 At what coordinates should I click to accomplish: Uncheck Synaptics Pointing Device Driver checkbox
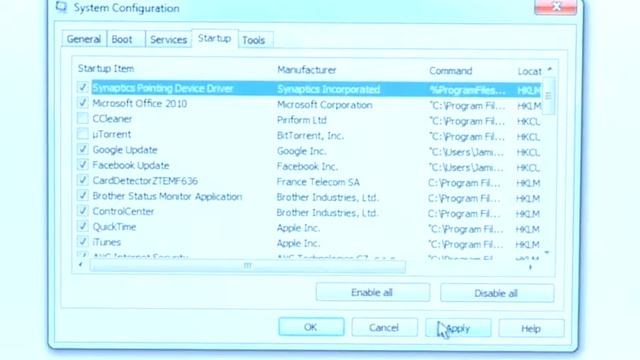[82, 87]
